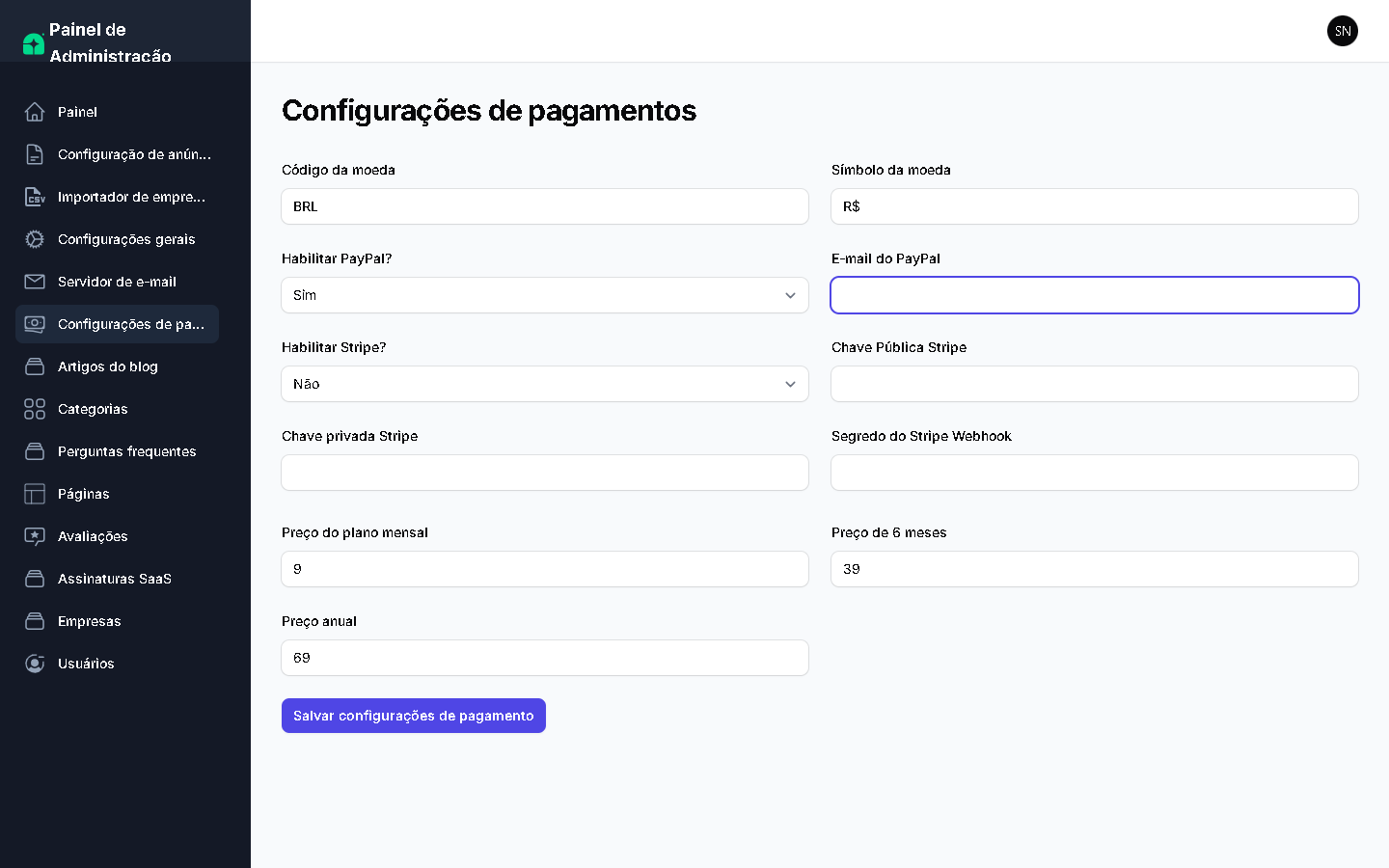Go to Assinaturas SaaS section

[114, 579]
